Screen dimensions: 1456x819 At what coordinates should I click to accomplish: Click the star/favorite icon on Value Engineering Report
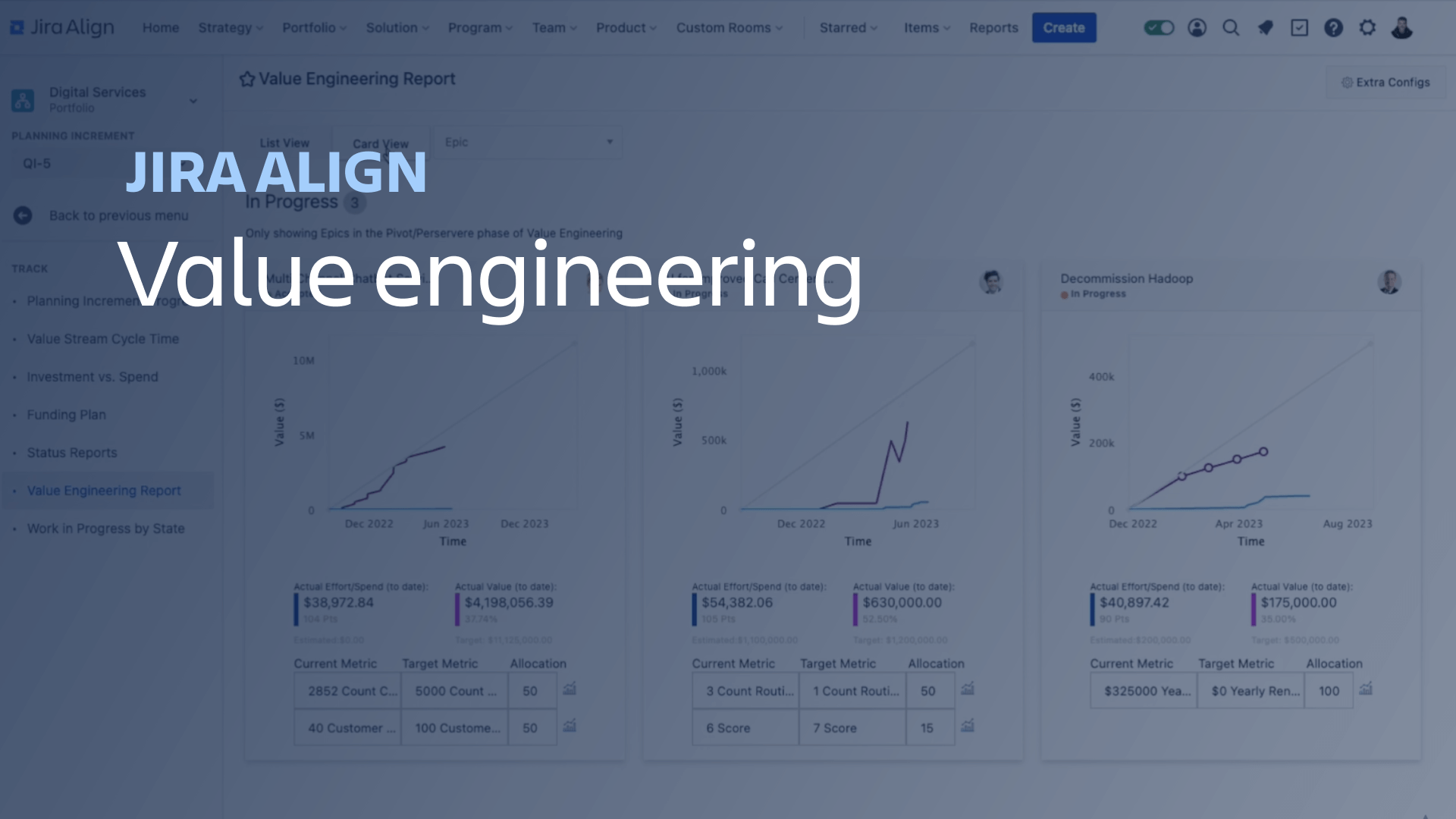point(246,79)
